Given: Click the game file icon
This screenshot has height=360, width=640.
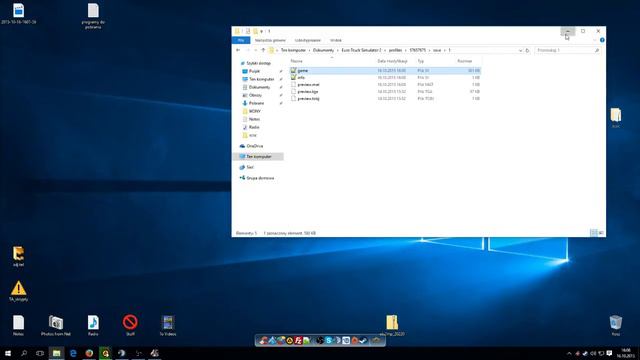Looking at the screenshot, I should pos(293,71).
